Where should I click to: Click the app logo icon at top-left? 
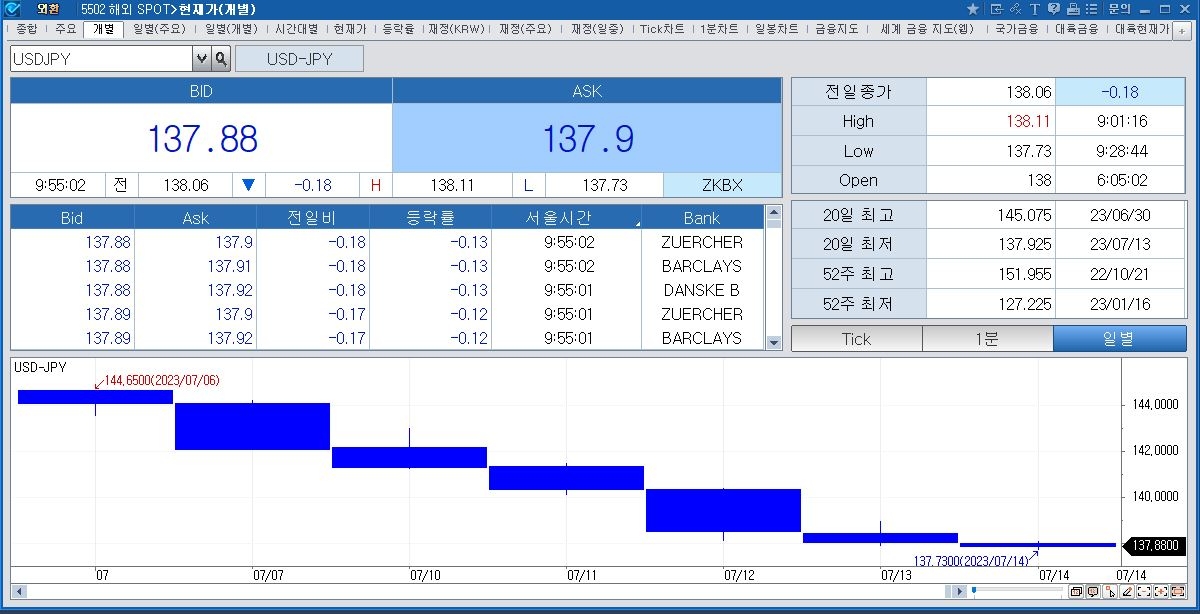tap(12, 9)
